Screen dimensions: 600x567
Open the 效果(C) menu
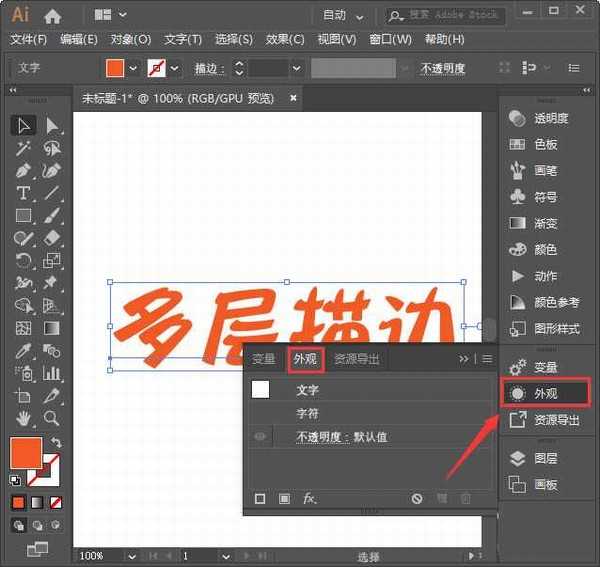click(285, 39)
